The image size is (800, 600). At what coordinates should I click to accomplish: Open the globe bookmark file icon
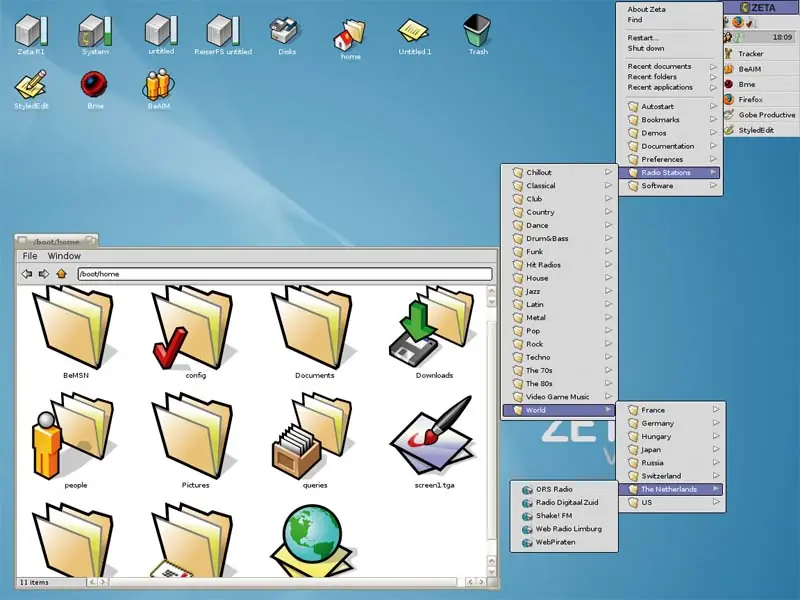(312, 541)
